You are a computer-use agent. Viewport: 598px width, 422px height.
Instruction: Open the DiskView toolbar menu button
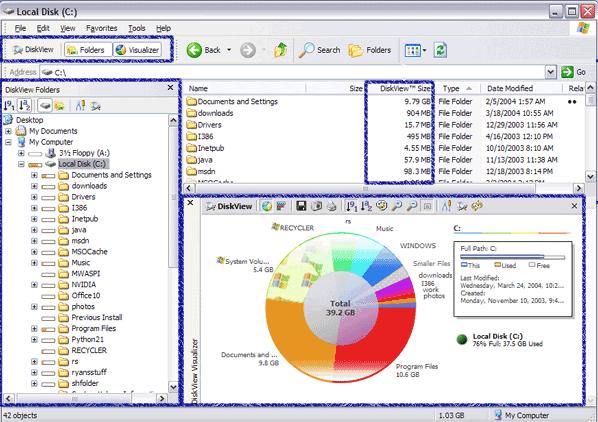click(33, 50)
